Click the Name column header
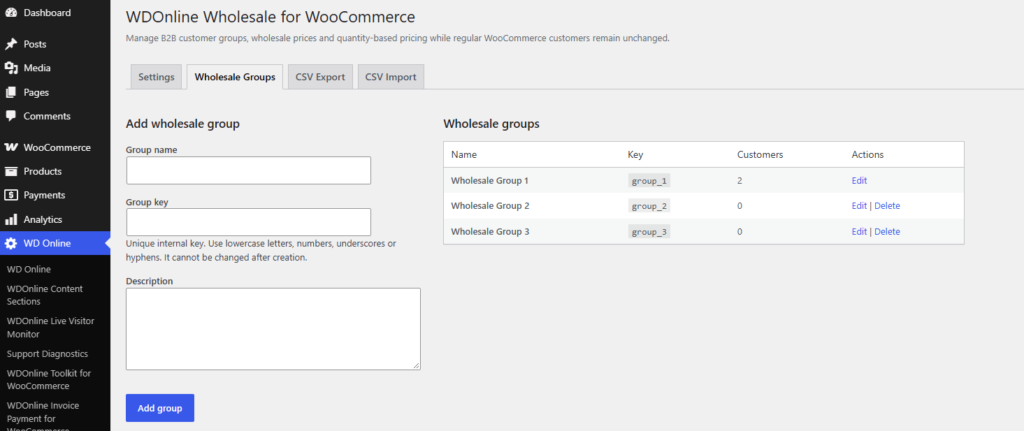The image size is (1024, 431). (x=464, y=155)
